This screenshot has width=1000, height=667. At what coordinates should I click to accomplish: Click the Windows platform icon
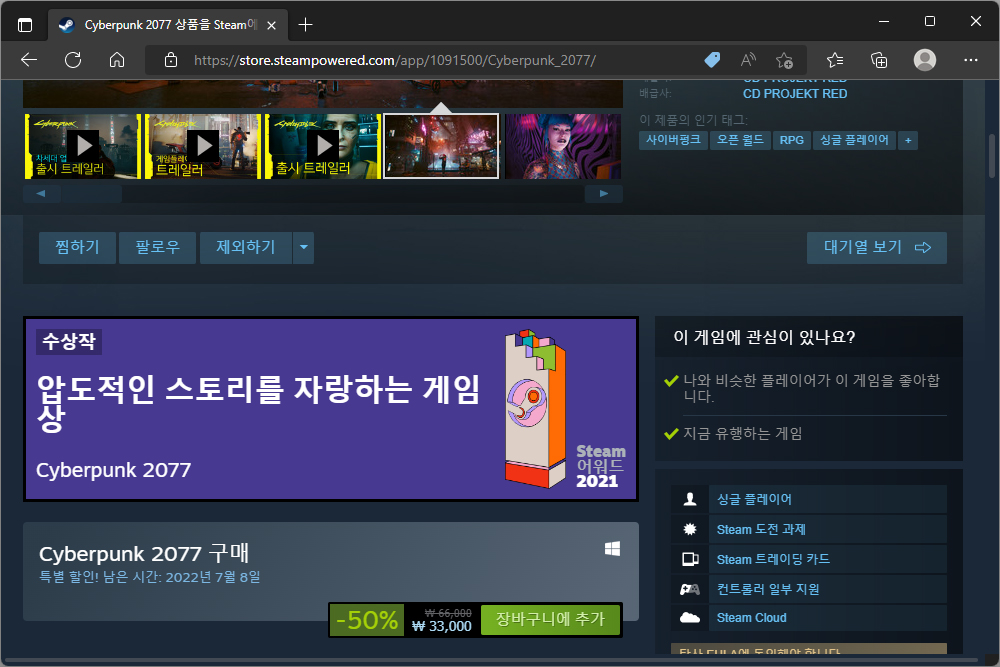612,548
